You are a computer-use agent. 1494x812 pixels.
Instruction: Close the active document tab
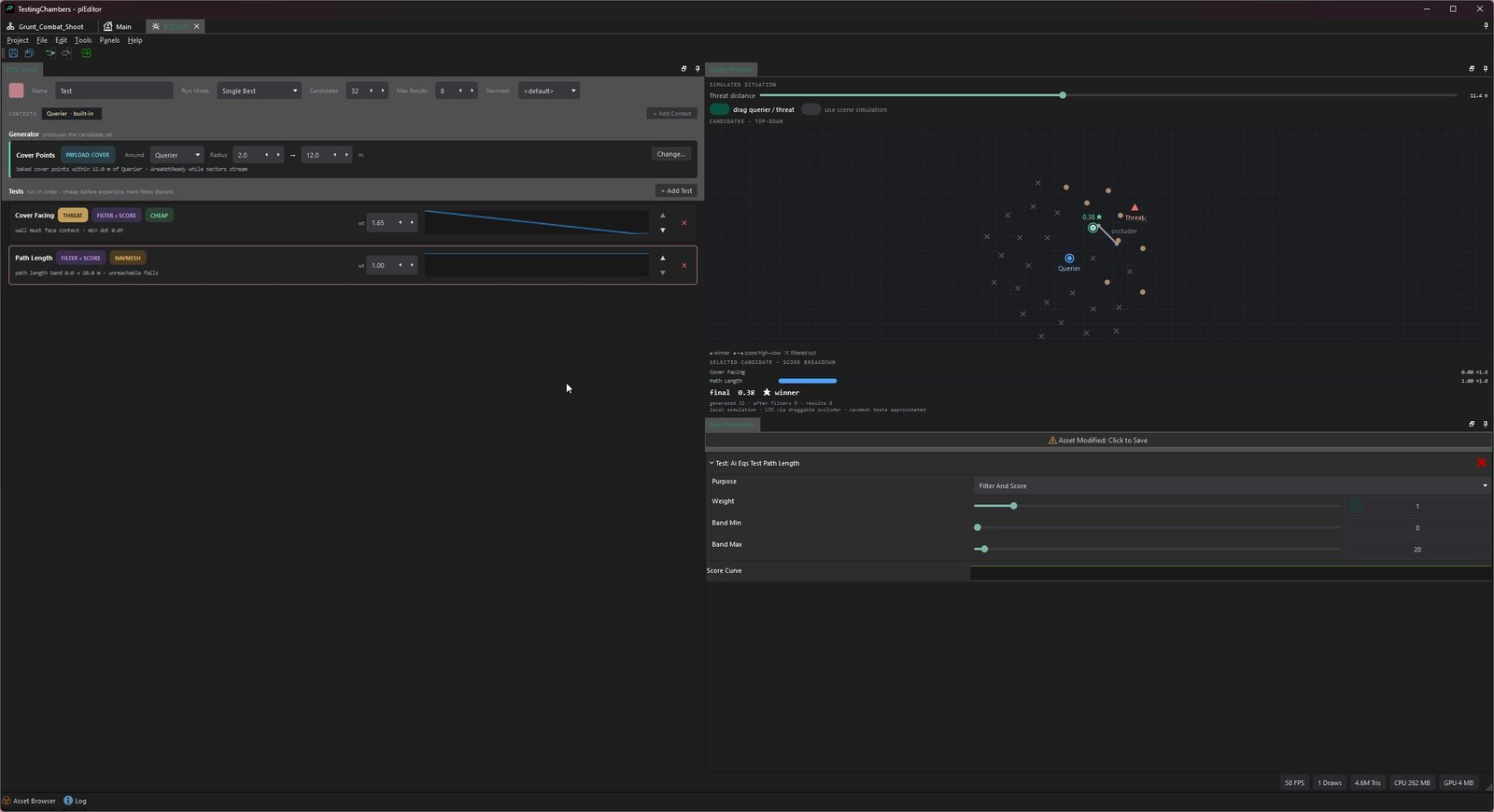click(x=196, y=26)
